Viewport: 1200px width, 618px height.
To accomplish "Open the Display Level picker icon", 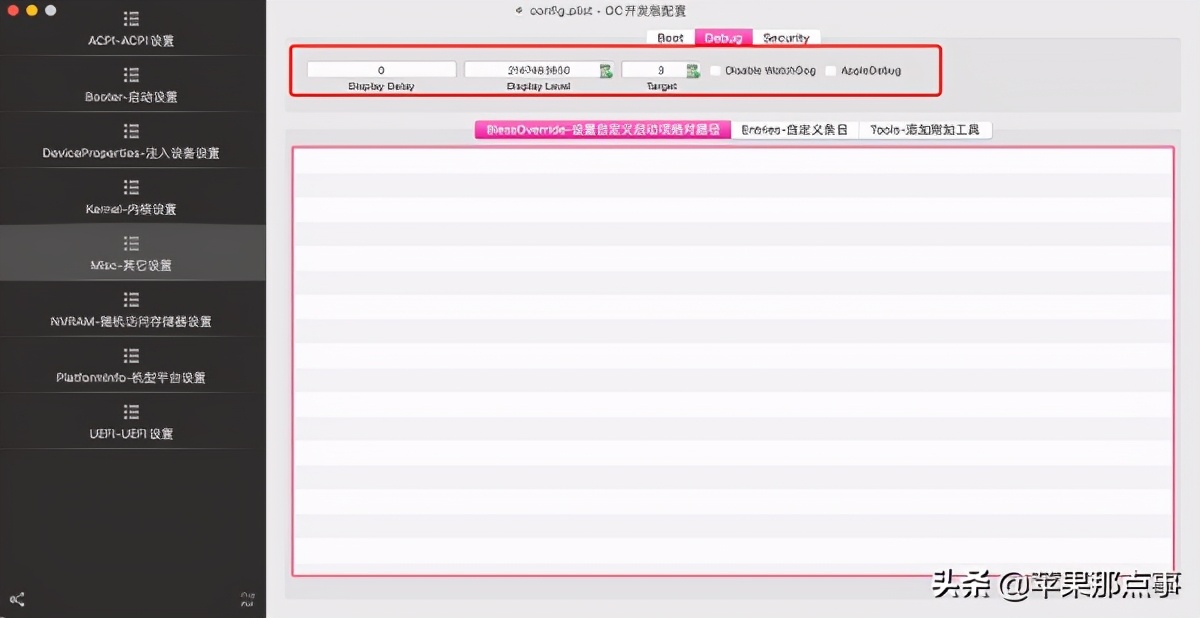I will 606,71.
